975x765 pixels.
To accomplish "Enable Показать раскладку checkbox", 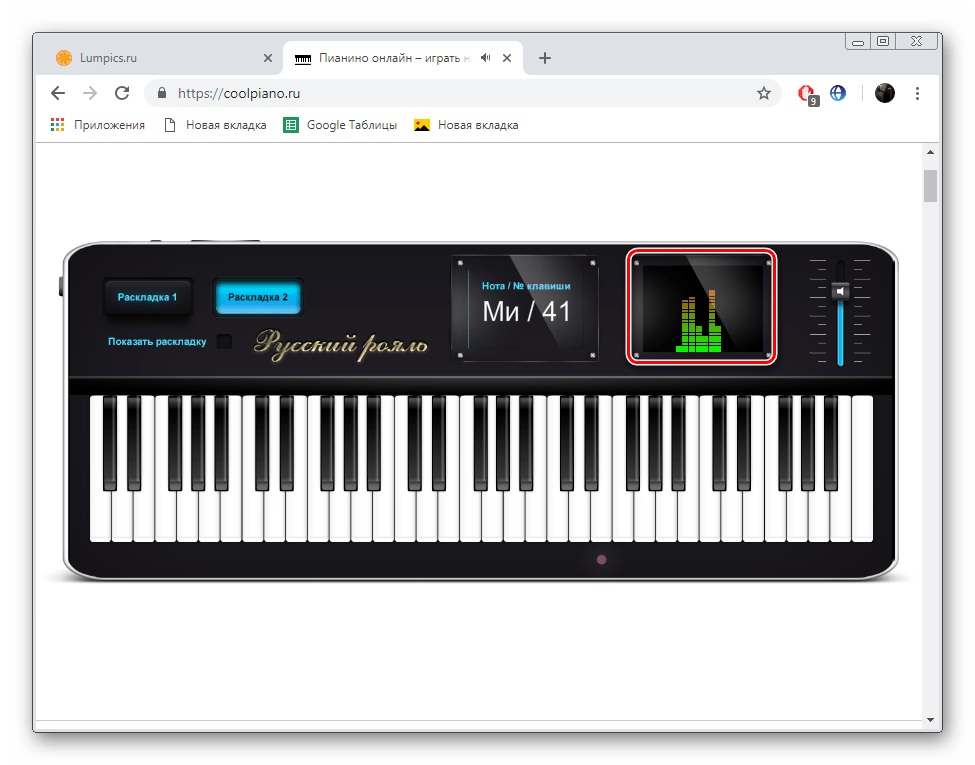I will pos(224,341).
